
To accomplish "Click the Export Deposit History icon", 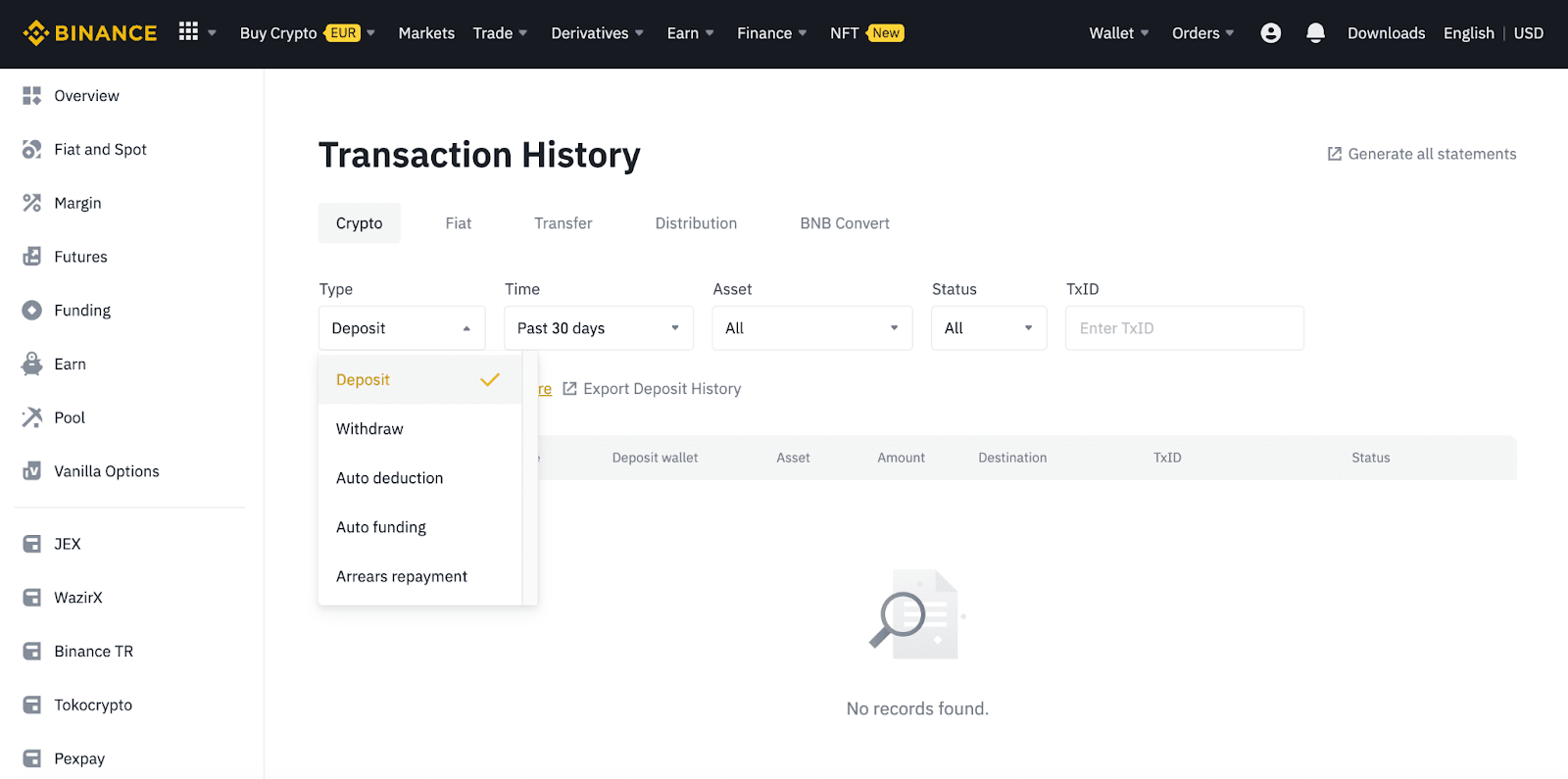I will coord(569,389).
